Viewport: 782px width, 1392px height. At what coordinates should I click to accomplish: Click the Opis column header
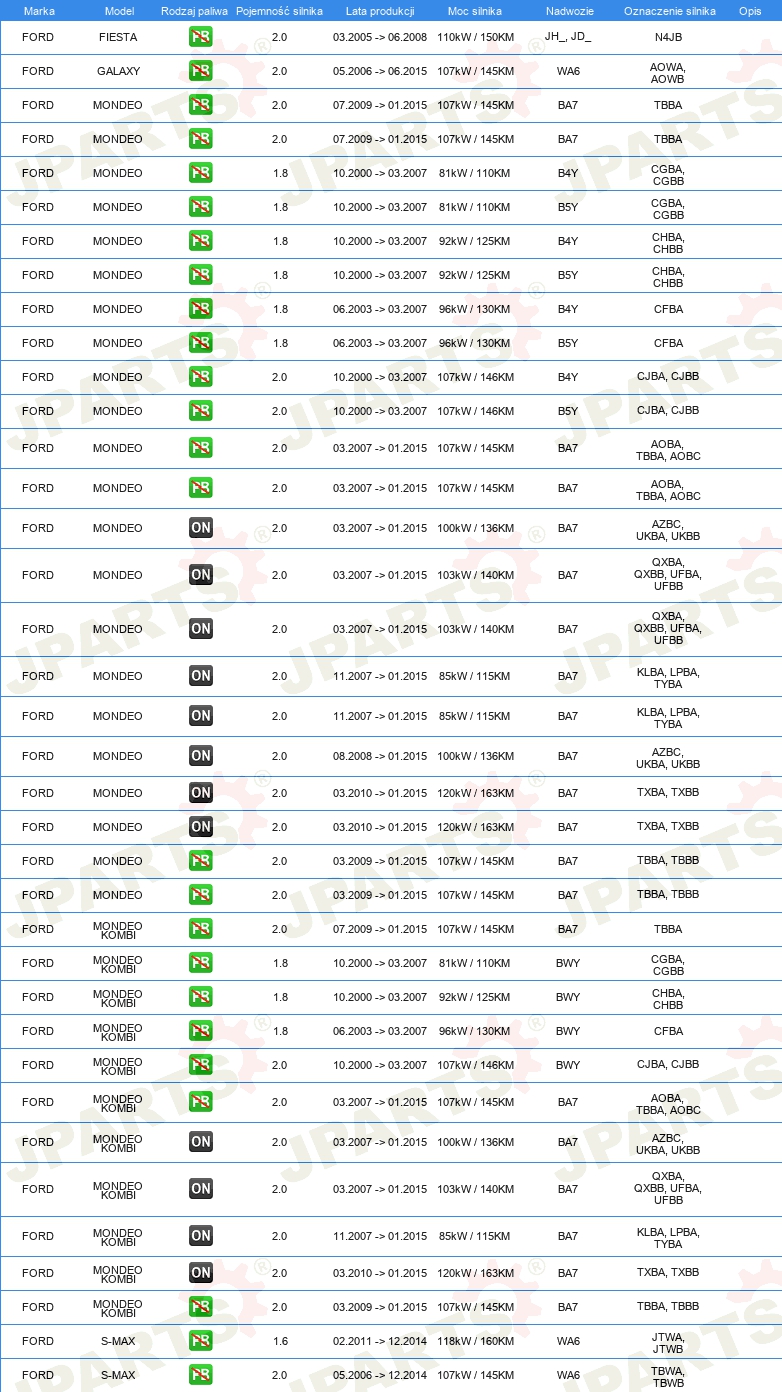[749, 11]
